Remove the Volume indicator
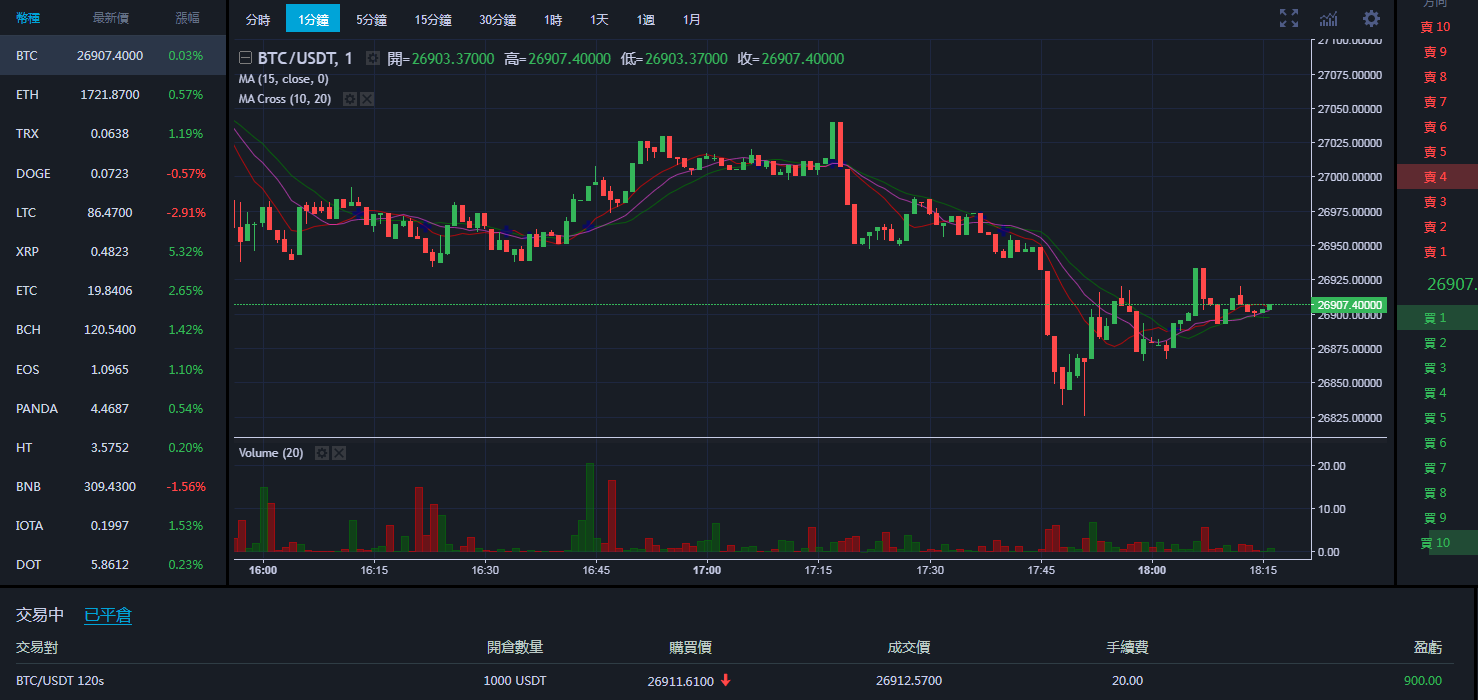1478x700 pixels. (x=338, y=453)
